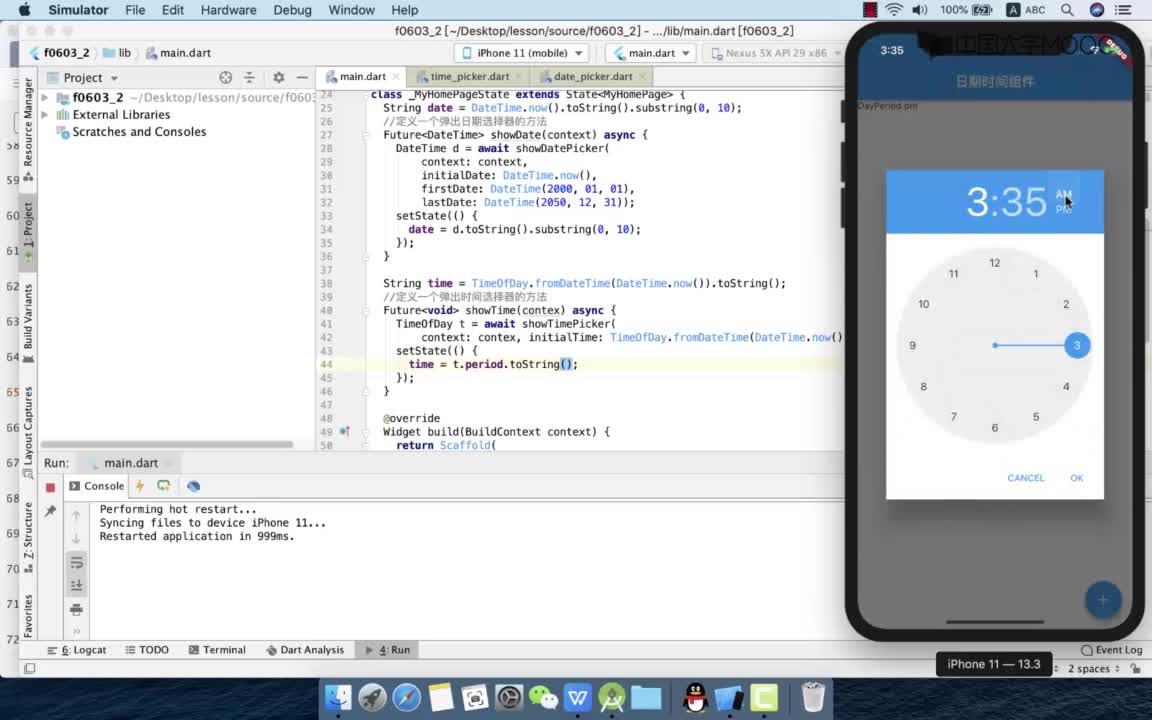
Task: Expand the f0603_2 project folder
Action: 45,97
